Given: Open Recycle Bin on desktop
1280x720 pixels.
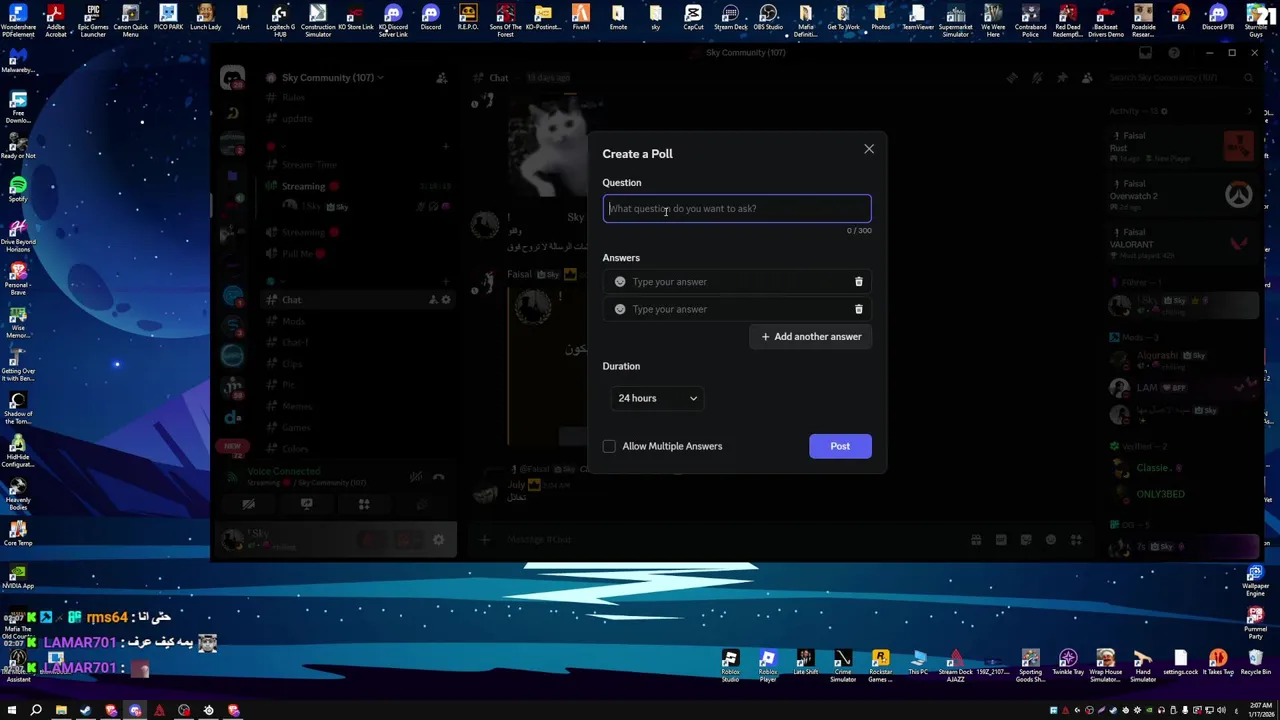Looking at the screenshot, I should pyautogui.click(x=1255, y=662).
